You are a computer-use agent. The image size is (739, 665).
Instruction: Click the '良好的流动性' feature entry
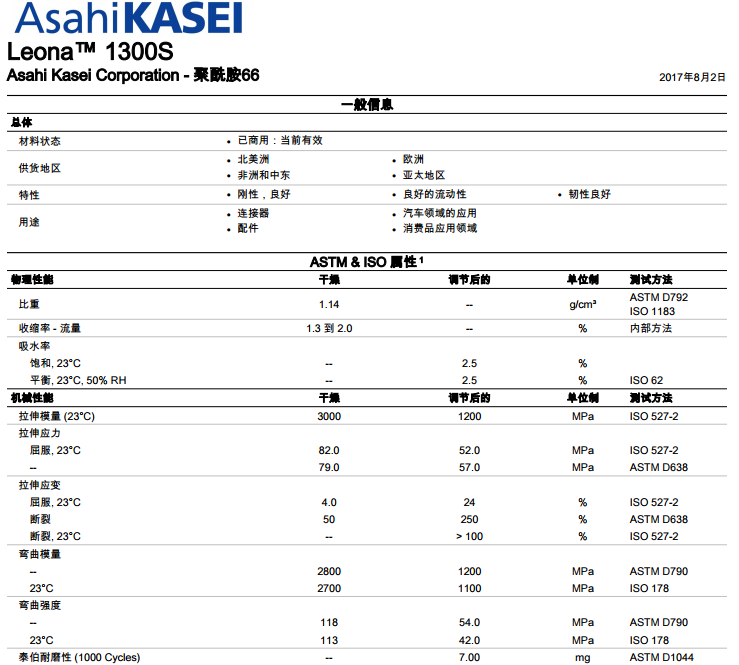(x=435, y=194)
